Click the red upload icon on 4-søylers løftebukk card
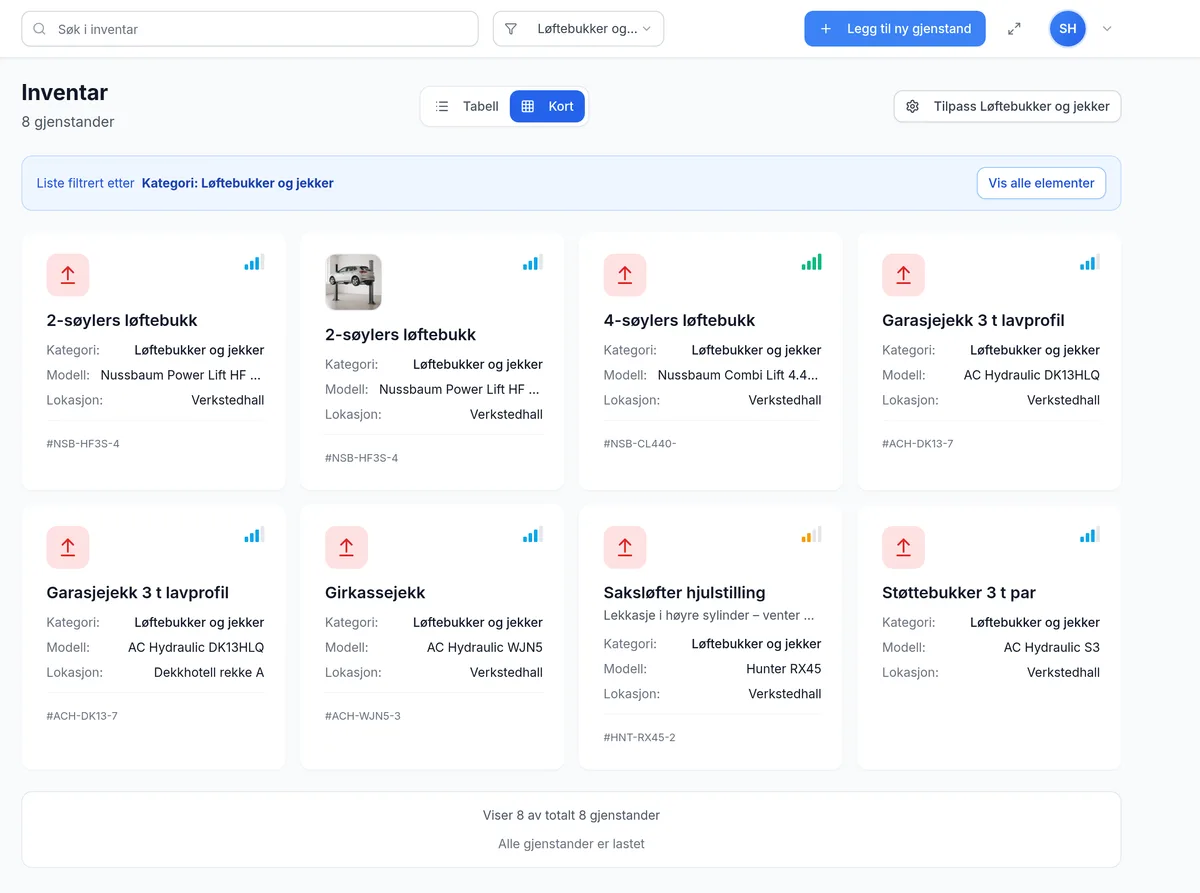This screenshot has width=1200, height=893. (625, 275)
